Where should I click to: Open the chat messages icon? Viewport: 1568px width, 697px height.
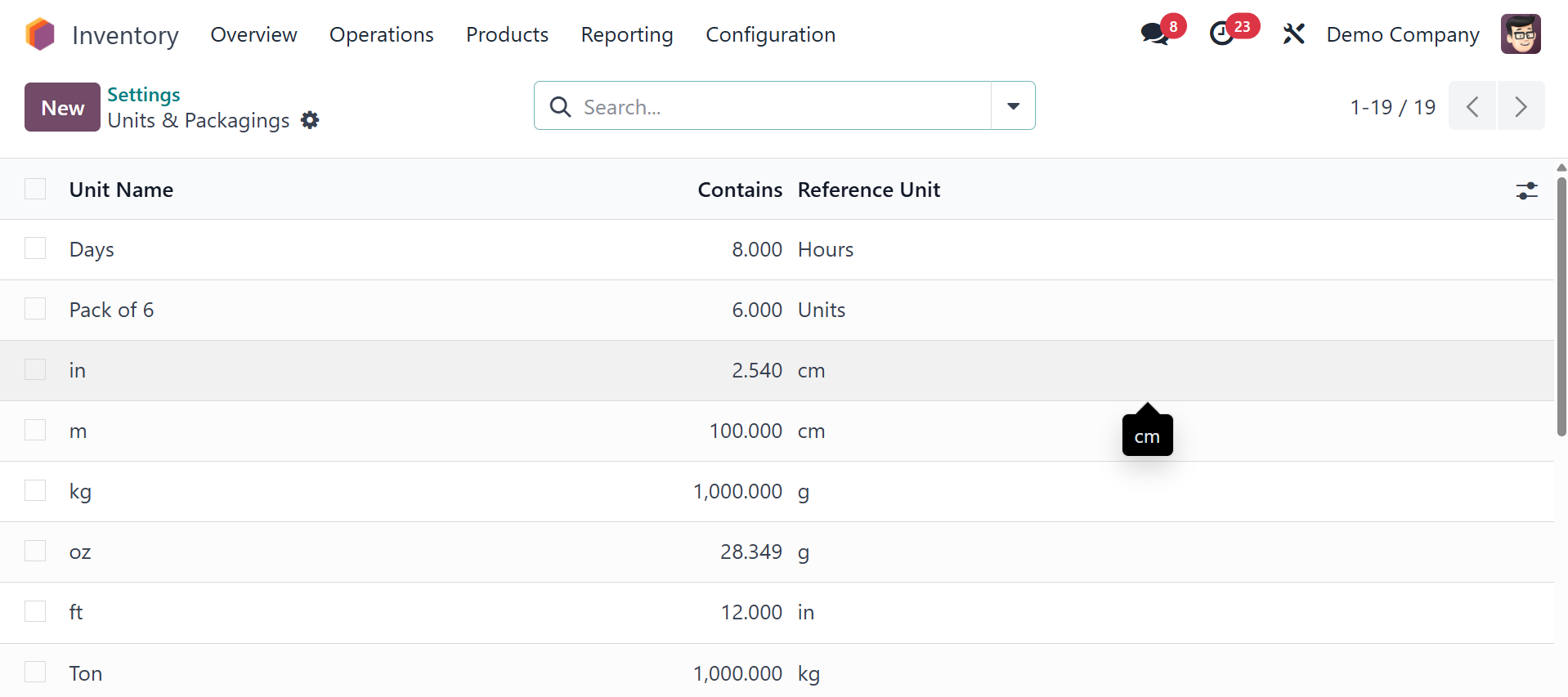click(x=1154, y=34)
